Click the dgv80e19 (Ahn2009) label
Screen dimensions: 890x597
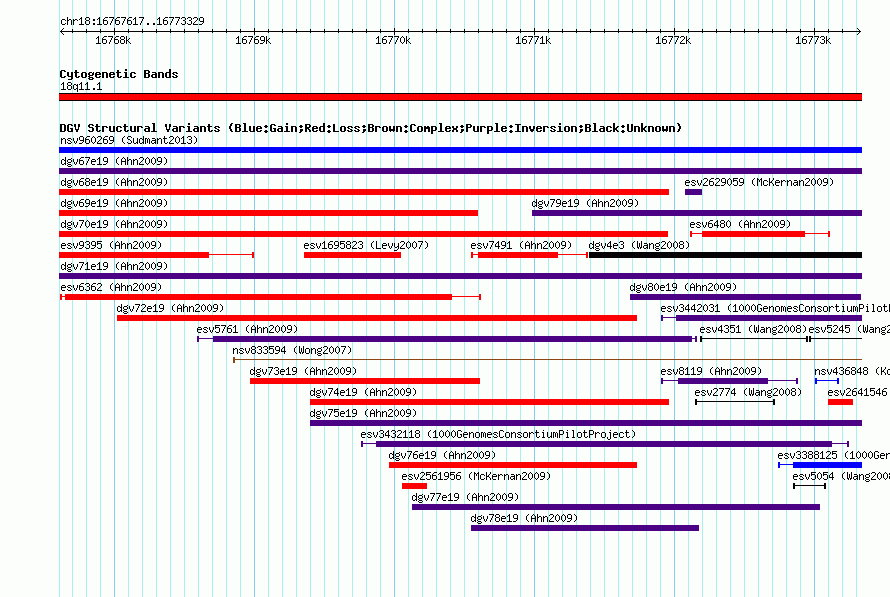[683, 287]
